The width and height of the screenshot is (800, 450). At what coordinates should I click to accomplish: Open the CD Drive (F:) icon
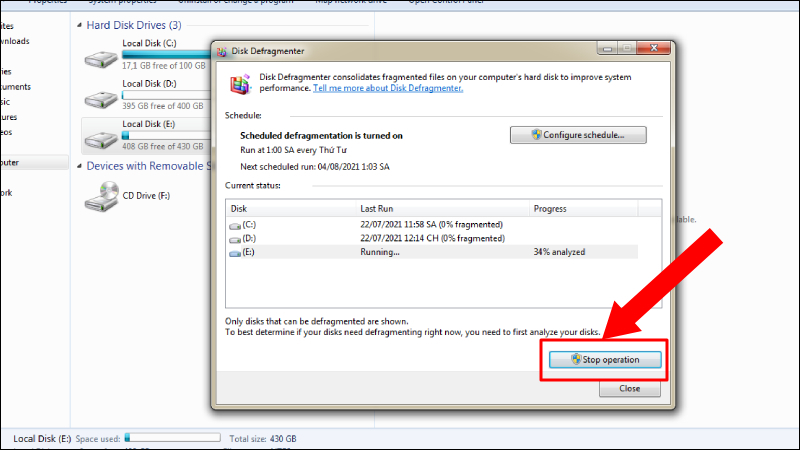coord(102,196)
